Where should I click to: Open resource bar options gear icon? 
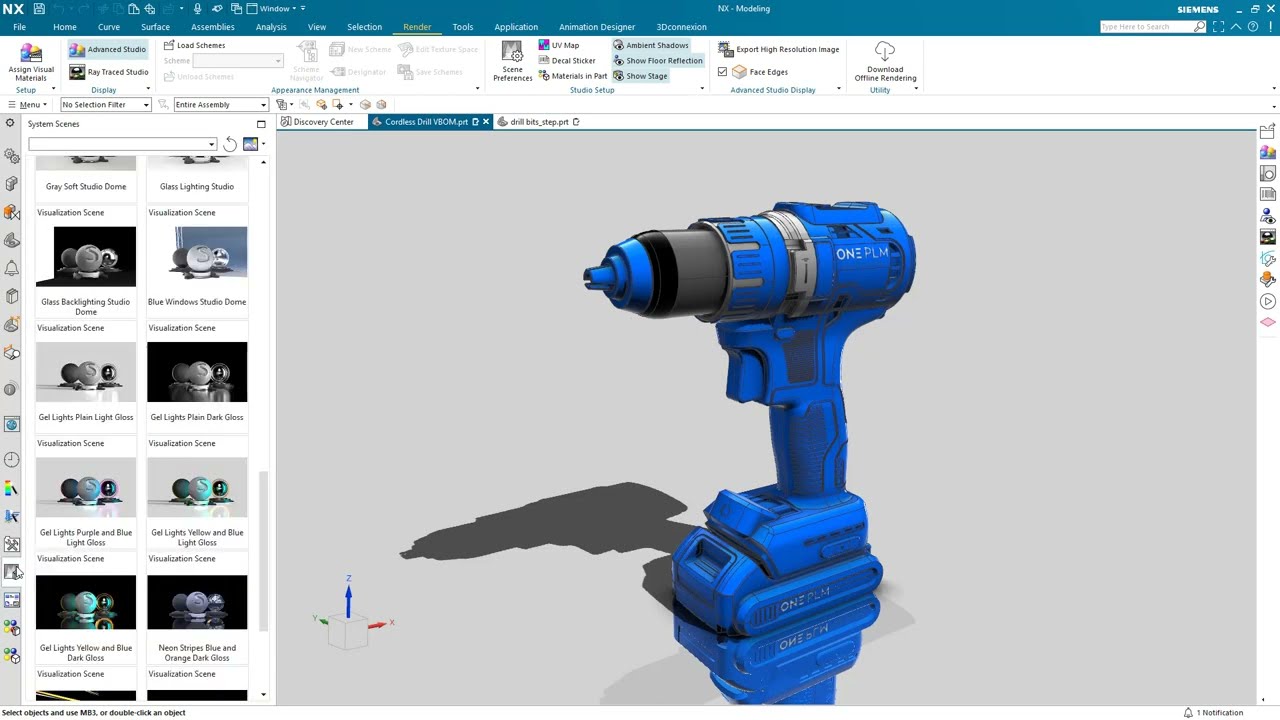point(11,123)
